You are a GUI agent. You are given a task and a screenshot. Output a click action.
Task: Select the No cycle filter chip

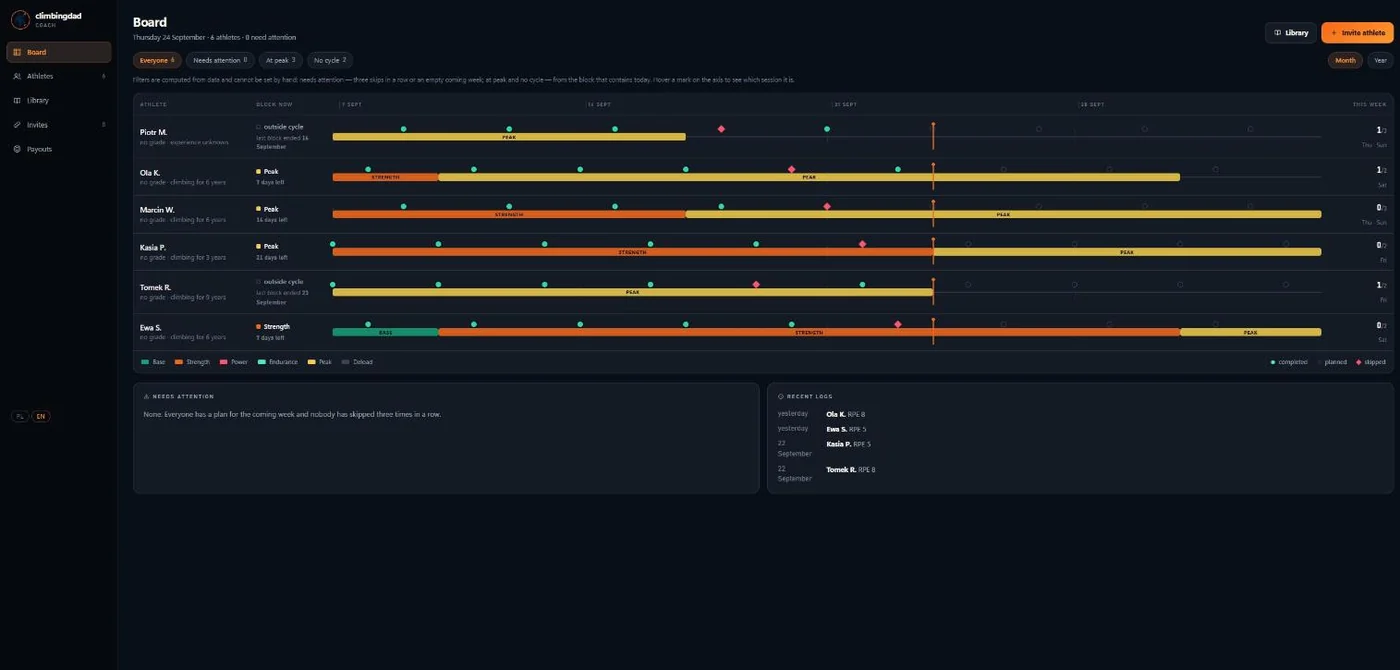(330, 60)
